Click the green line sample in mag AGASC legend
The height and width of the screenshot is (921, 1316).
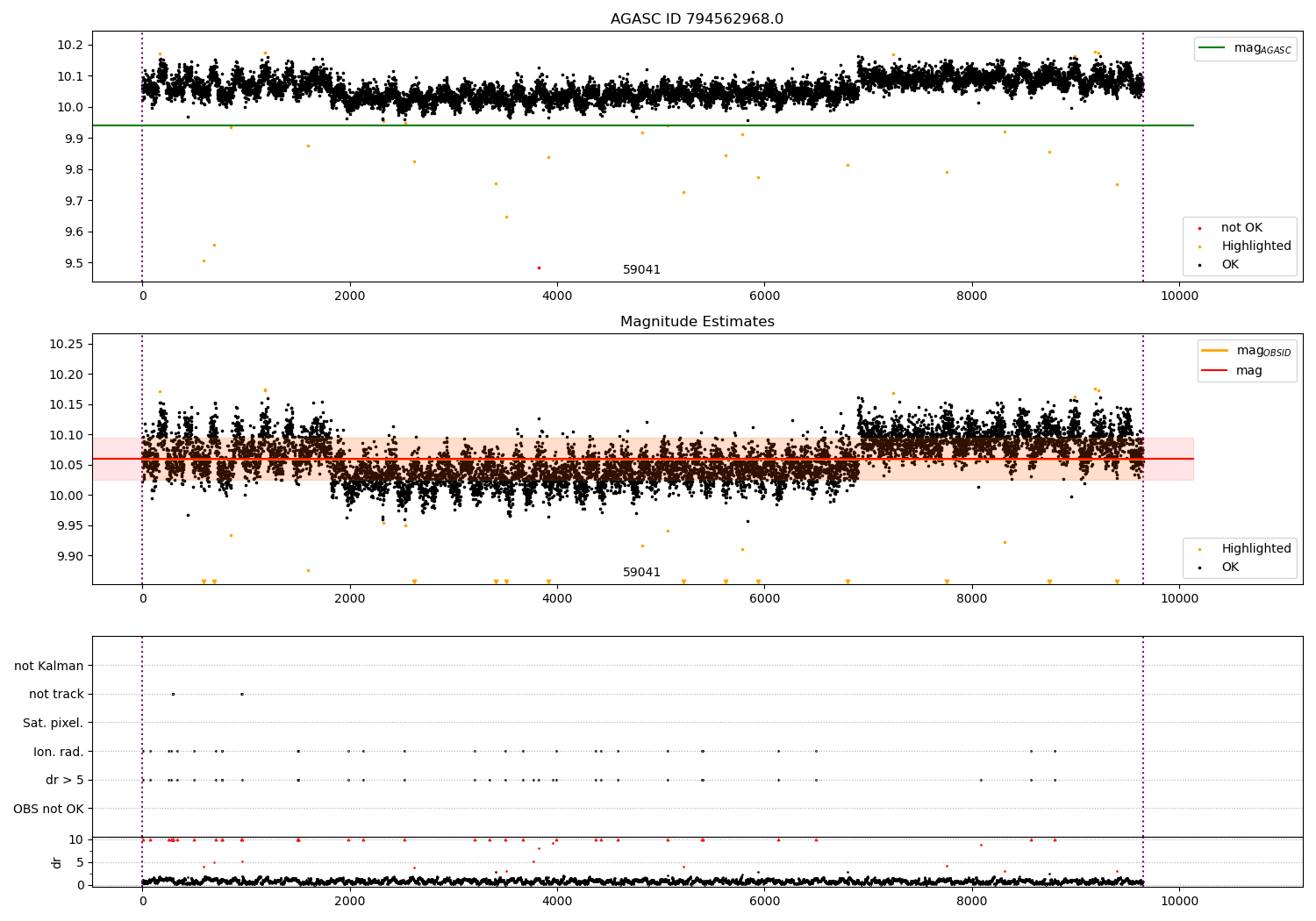pos(1212,48)
